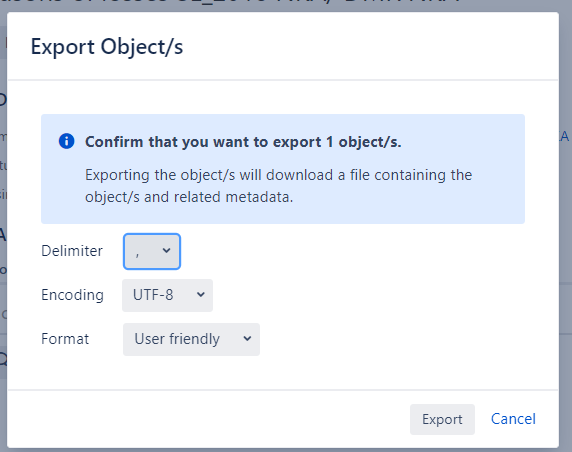Select the UTF-8 text value
572x452 pixels.
tap(153, 295)
